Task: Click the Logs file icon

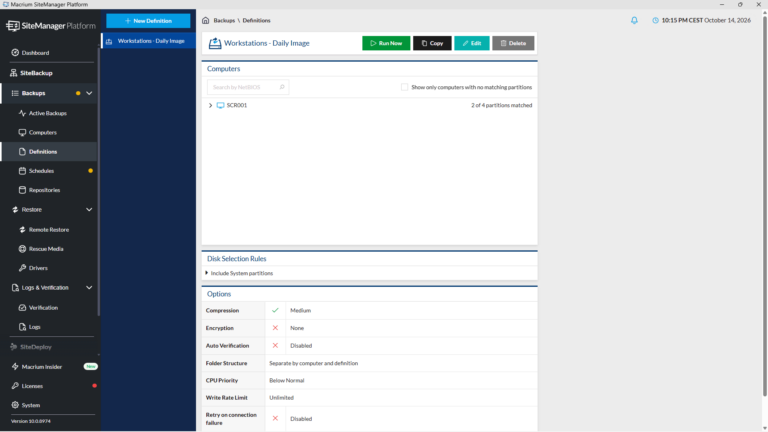Action: [x=22, y=327]
